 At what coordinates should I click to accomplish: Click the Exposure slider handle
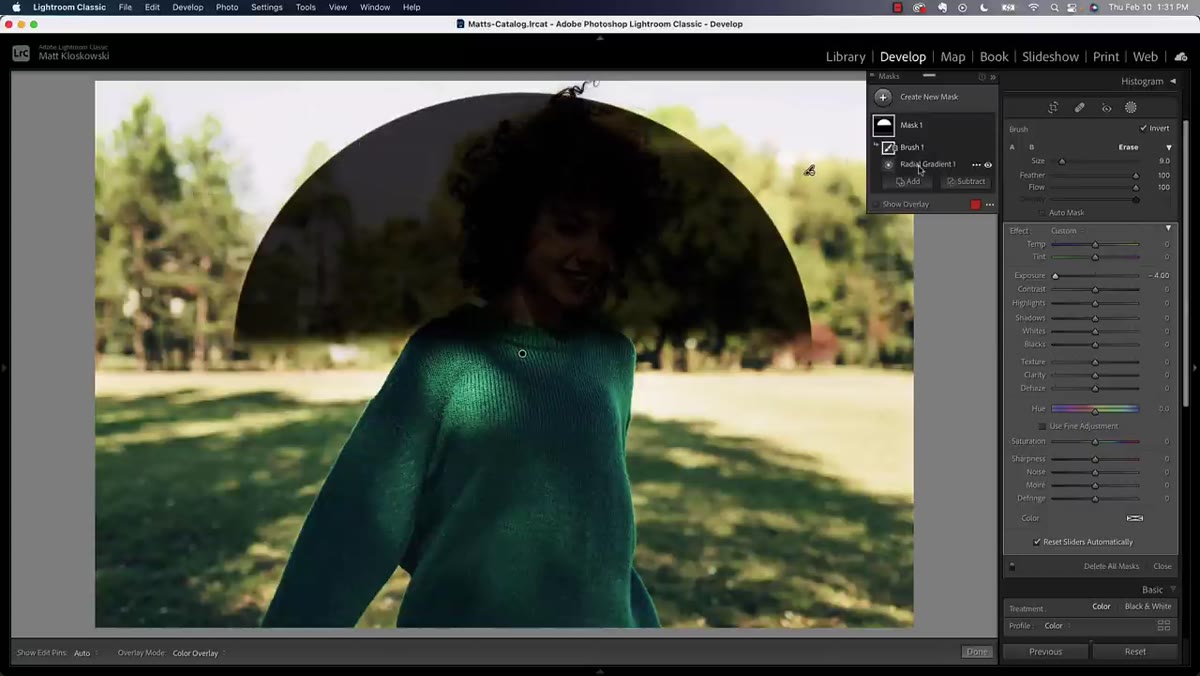pyautogui.click(x=1055, y=276)
